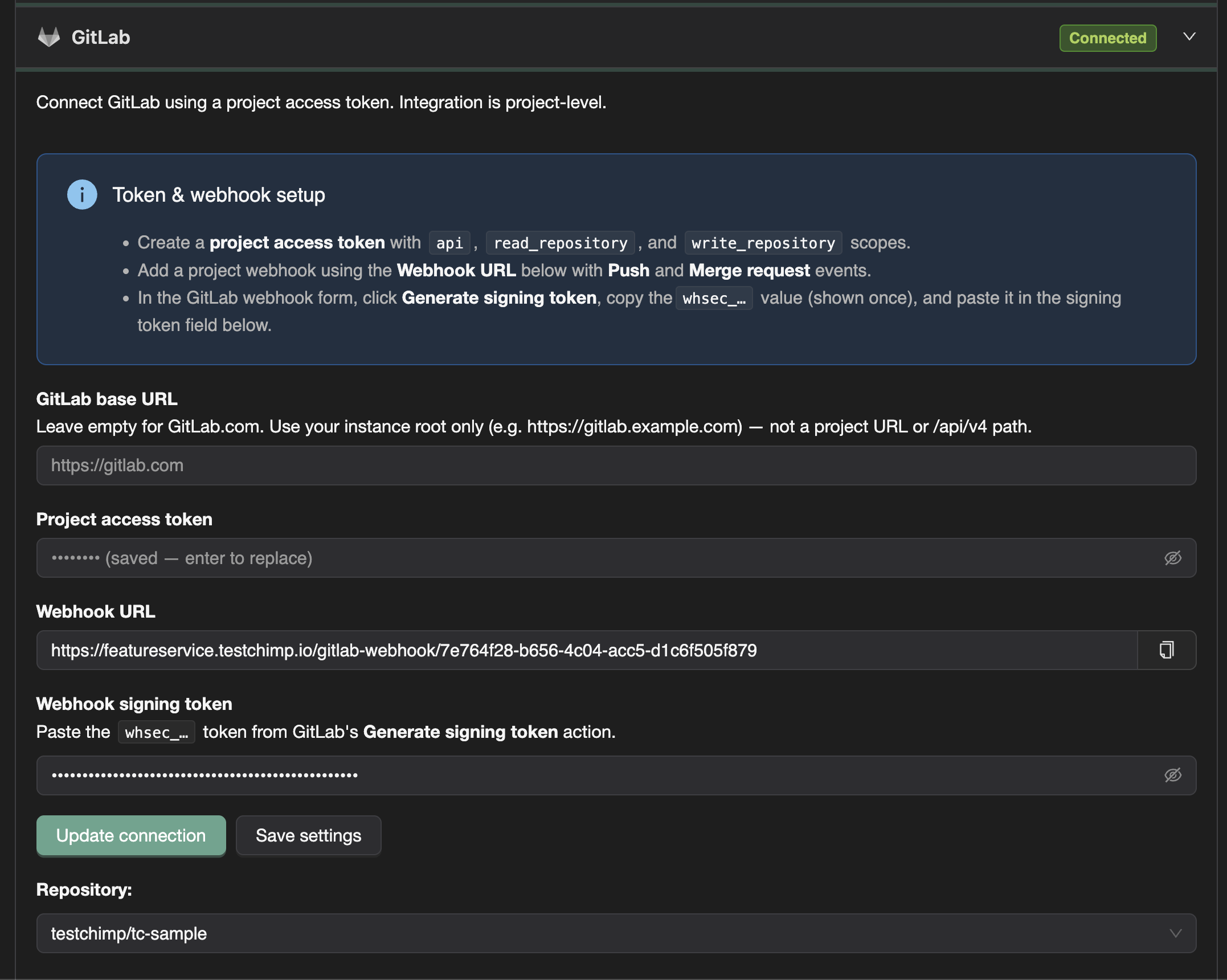This screenshot has height=980, width=1227.
Task: Click the 'GitLab base URL' label
Action: pos(107,399)
